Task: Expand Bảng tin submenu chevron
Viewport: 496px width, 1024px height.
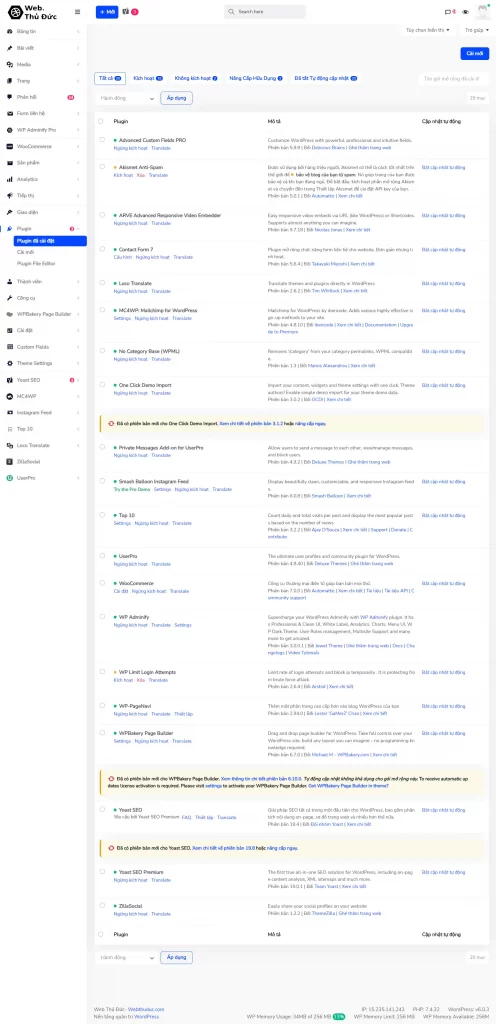Action: click(78, 31)
